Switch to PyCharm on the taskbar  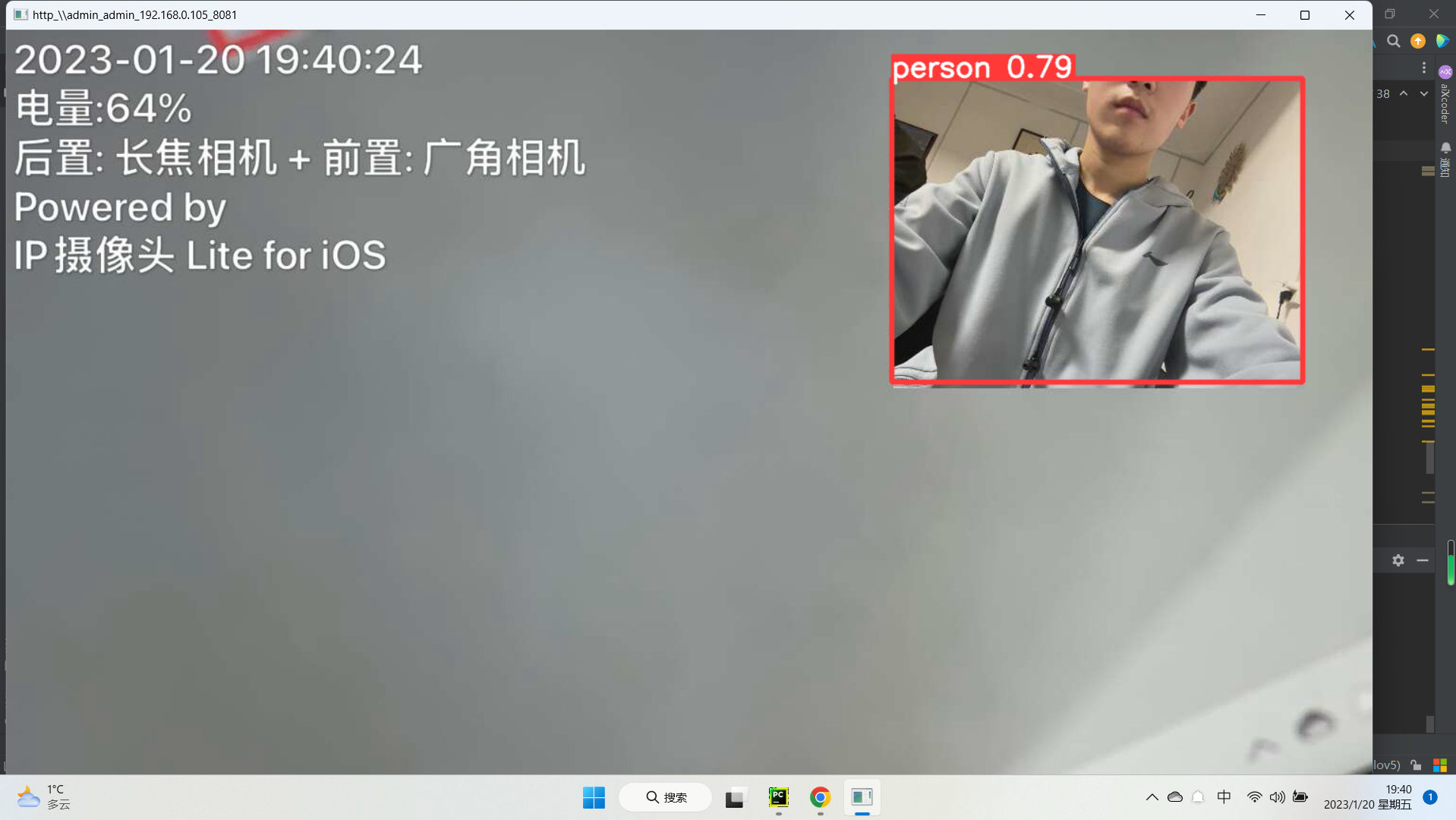coord(779,797)
